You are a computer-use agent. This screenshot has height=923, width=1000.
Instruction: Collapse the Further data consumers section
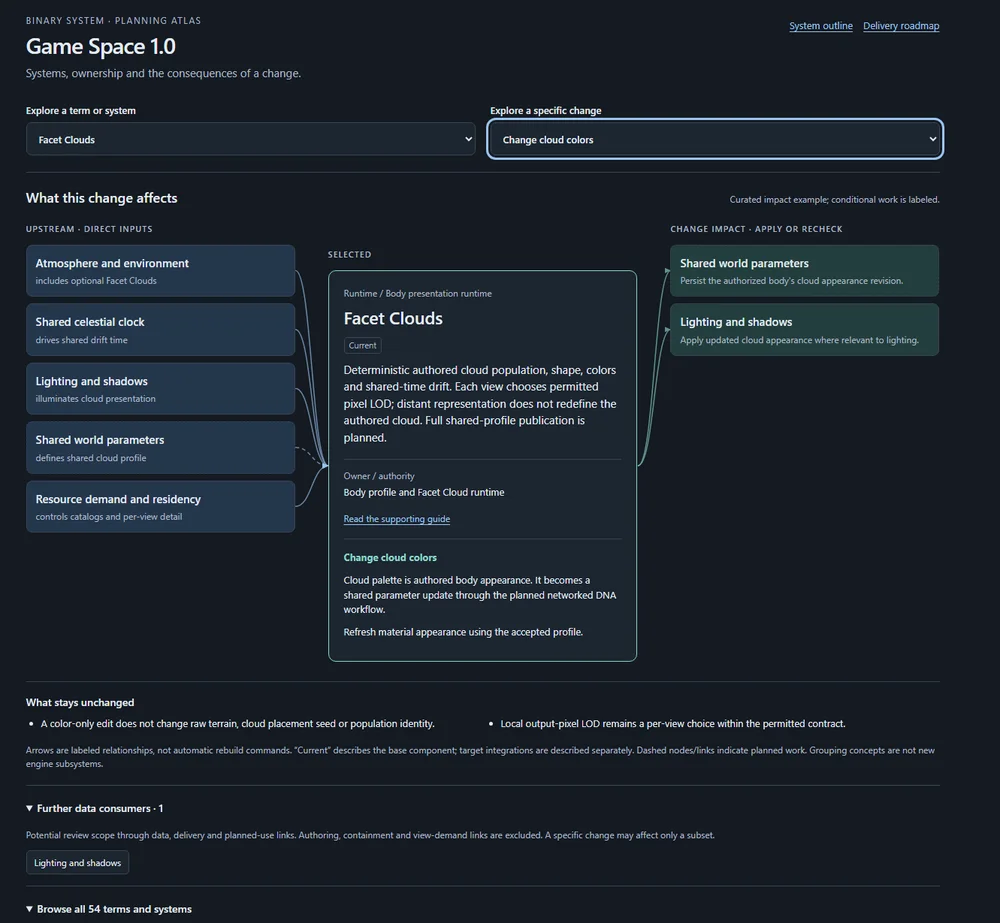pos(94,808)
